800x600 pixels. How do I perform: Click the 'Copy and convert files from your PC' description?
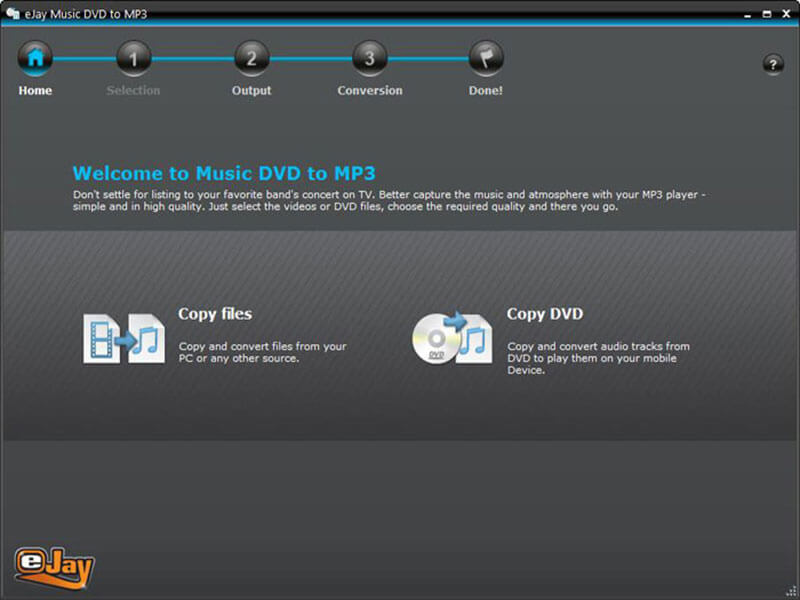[x=262, y=352]
